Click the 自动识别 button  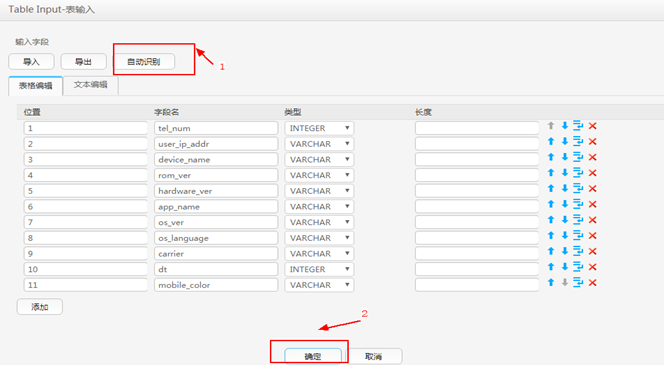pyautogui.click(x=144, y=62)
